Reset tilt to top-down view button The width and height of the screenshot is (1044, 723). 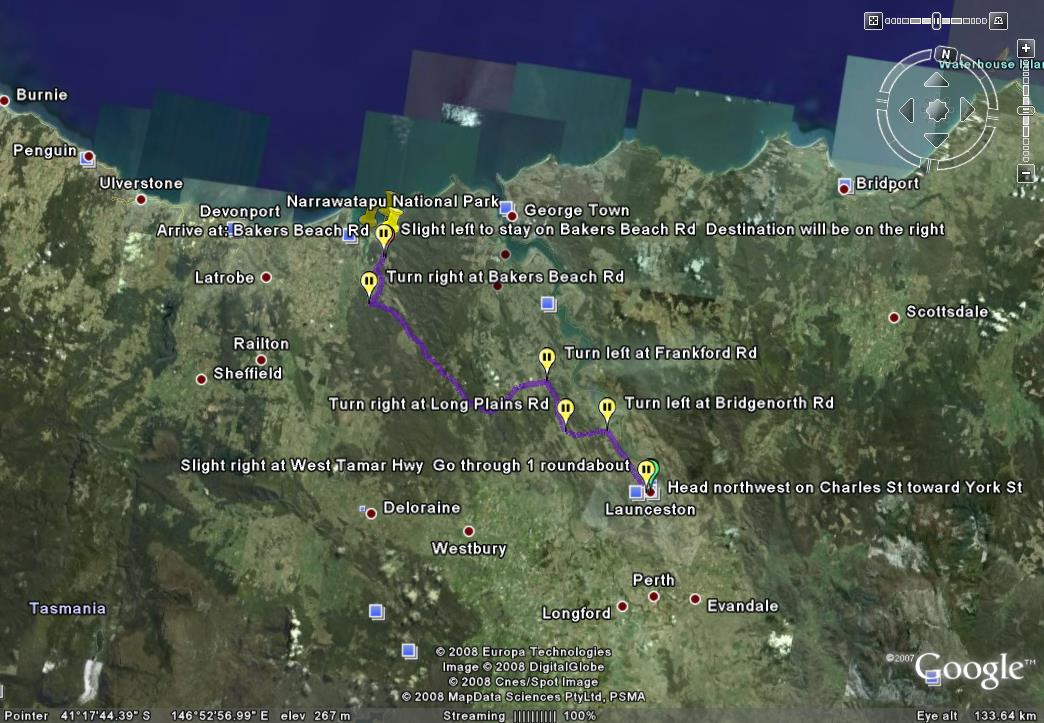pyautogui.click(x=873, y=20)
